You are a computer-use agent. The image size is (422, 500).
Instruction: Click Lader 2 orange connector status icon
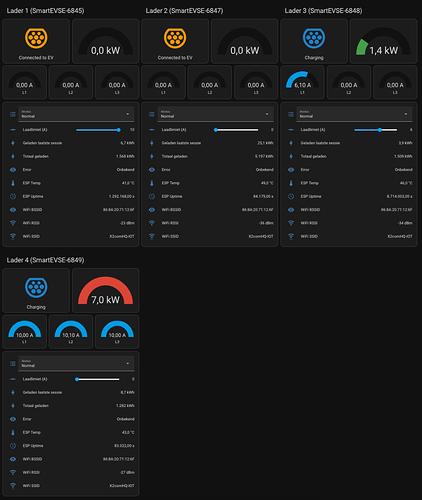click(x=175, y=38)
